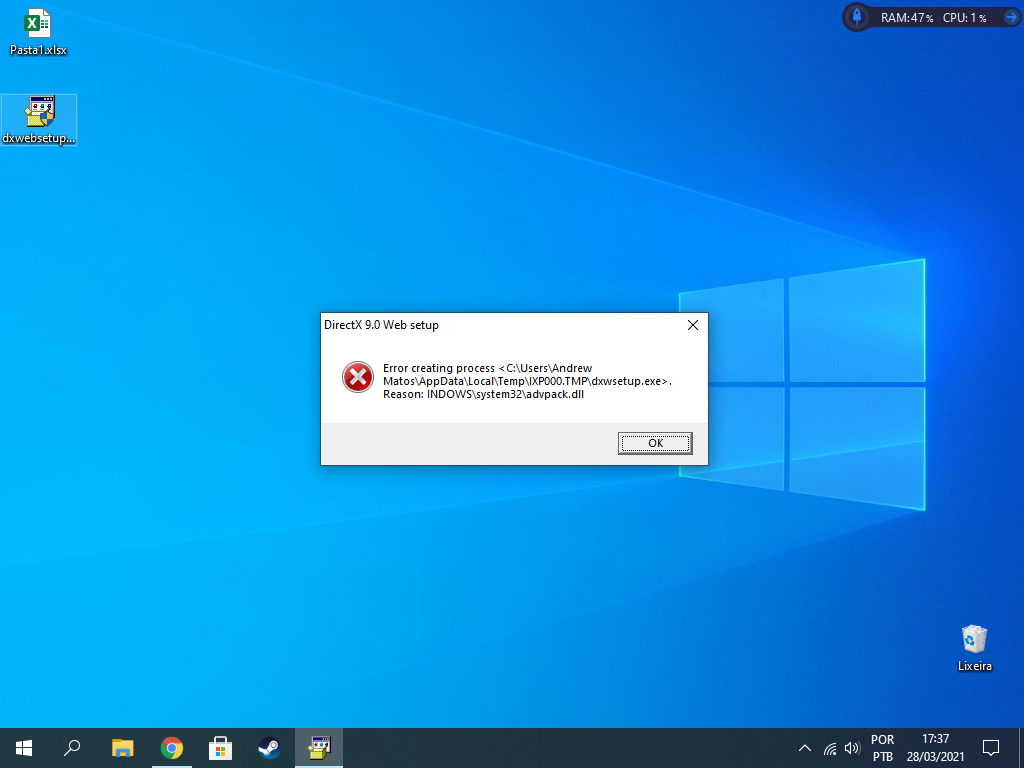Image resolution: width=1024 pixels, height=768 pixels.
Task: Select the Pasta1.xlsx desktop file
Action: tap(38, 32)
